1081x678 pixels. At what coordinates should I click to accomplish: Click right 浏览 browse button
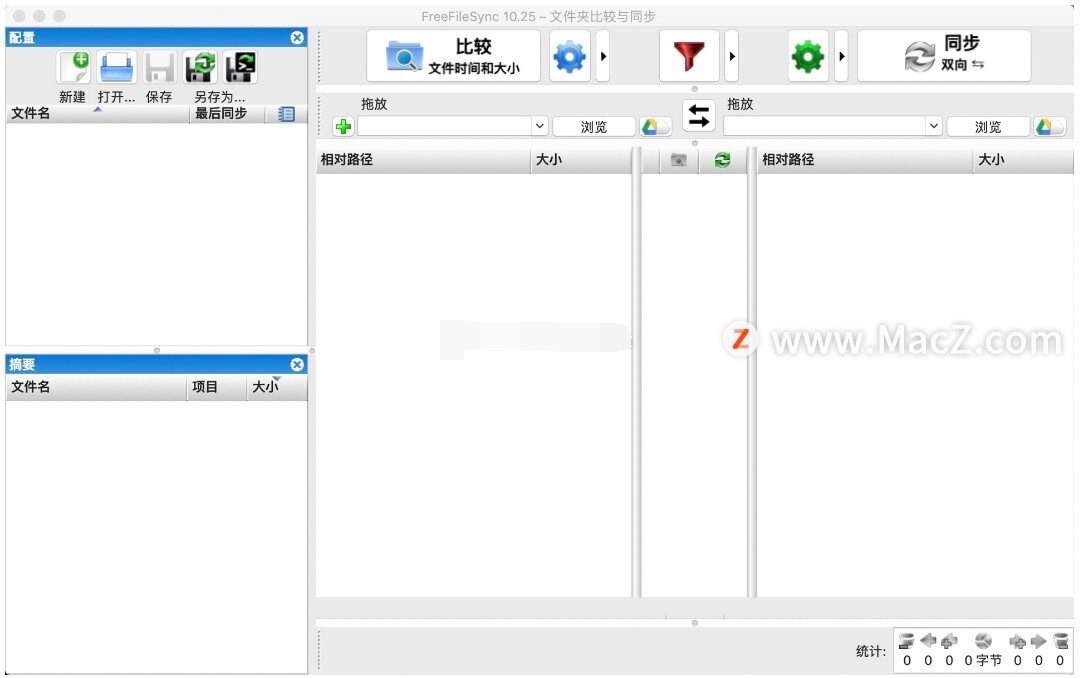[x=988, y=127]
